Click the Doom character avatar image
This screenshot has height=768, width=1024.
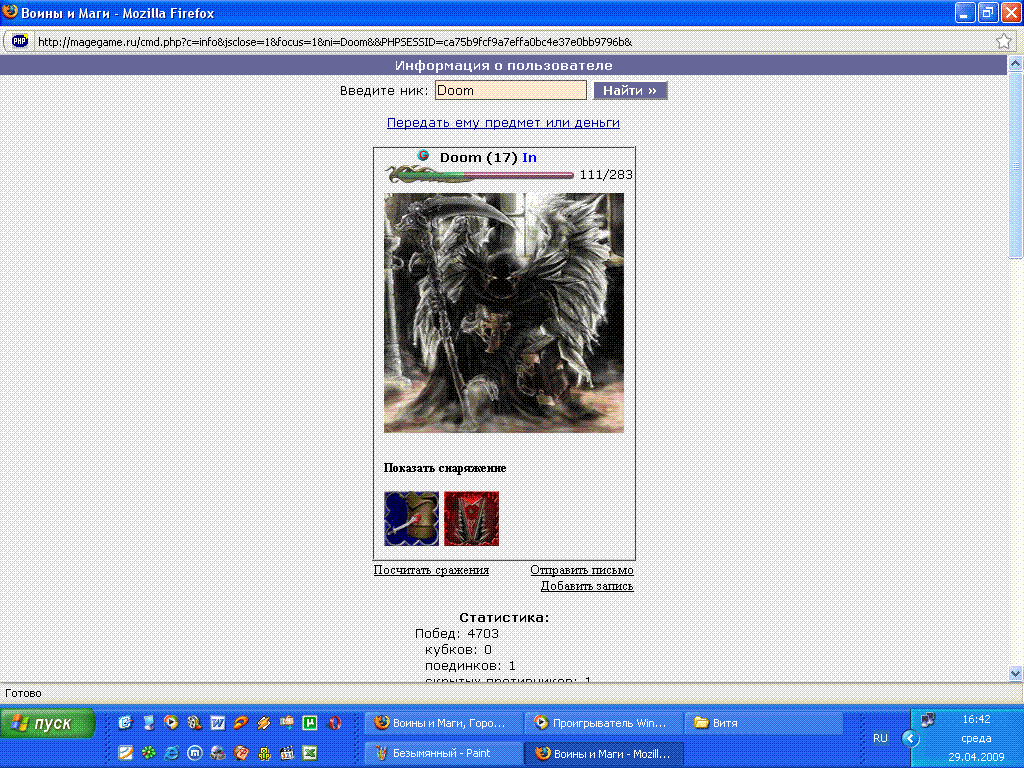[x=504, y=313]
